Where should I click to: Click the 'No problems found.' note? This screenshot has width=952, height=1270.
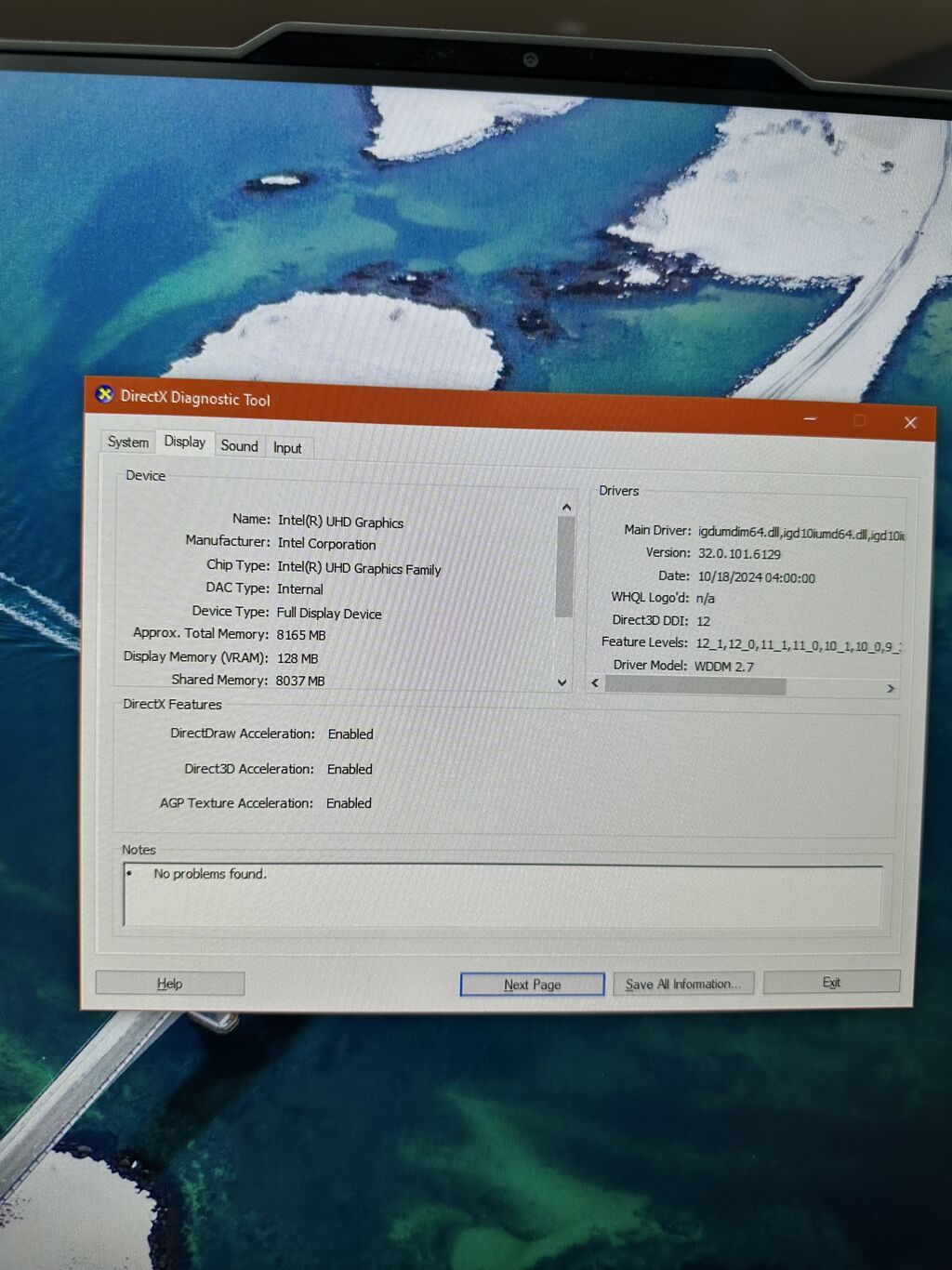tap(210, 874)
